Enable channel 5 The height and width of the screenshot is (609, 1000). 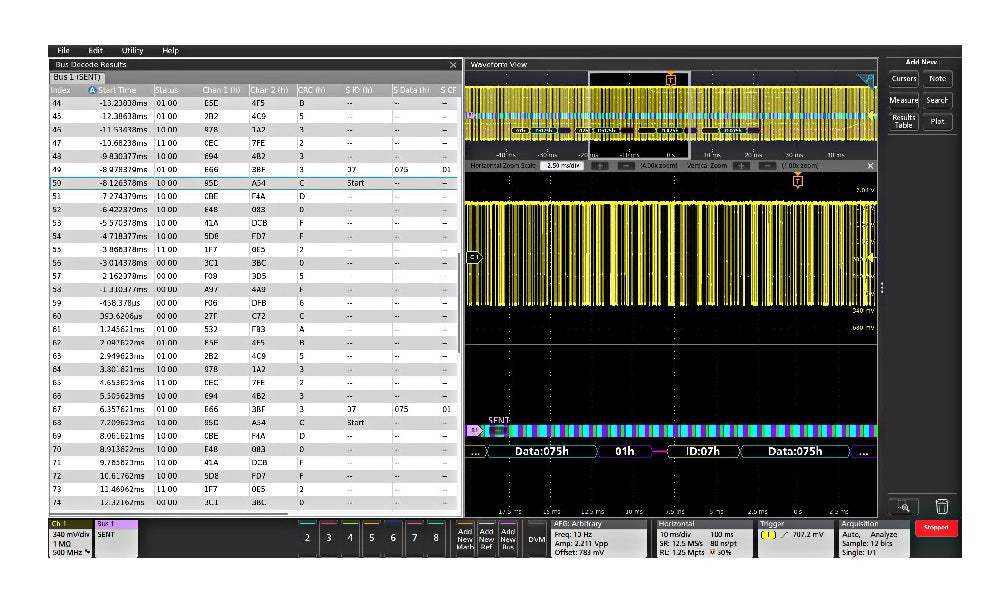coord(370,538)
